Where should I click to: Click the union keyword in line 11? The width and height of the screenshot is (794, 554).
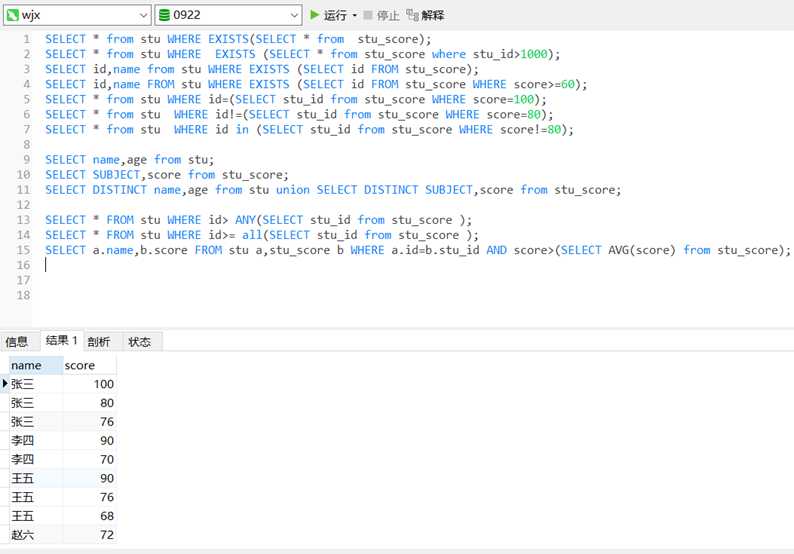pos(293,190)
